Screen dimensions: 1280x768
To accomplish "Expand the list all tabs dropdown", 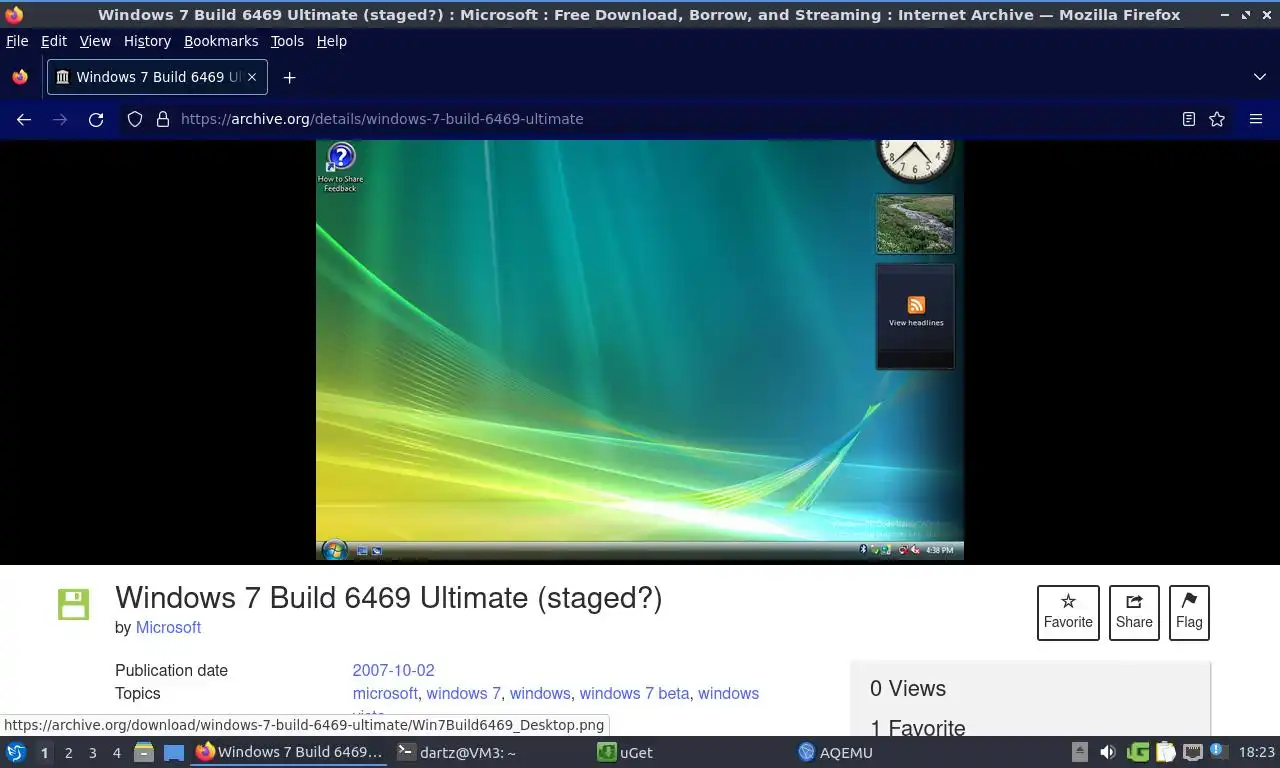I will coord(1259,77).
